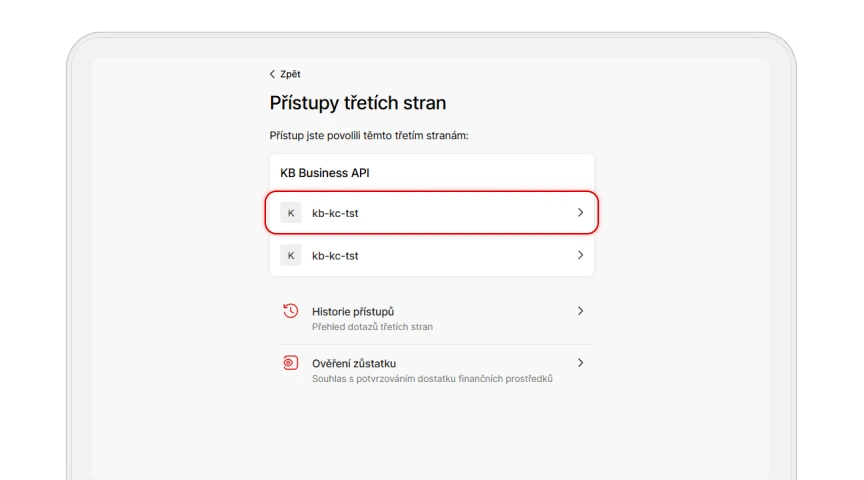Screen dimensions: 864x480
Task: Click the back chevron icon beside Zpět
Action: click(x=272, y=74)
